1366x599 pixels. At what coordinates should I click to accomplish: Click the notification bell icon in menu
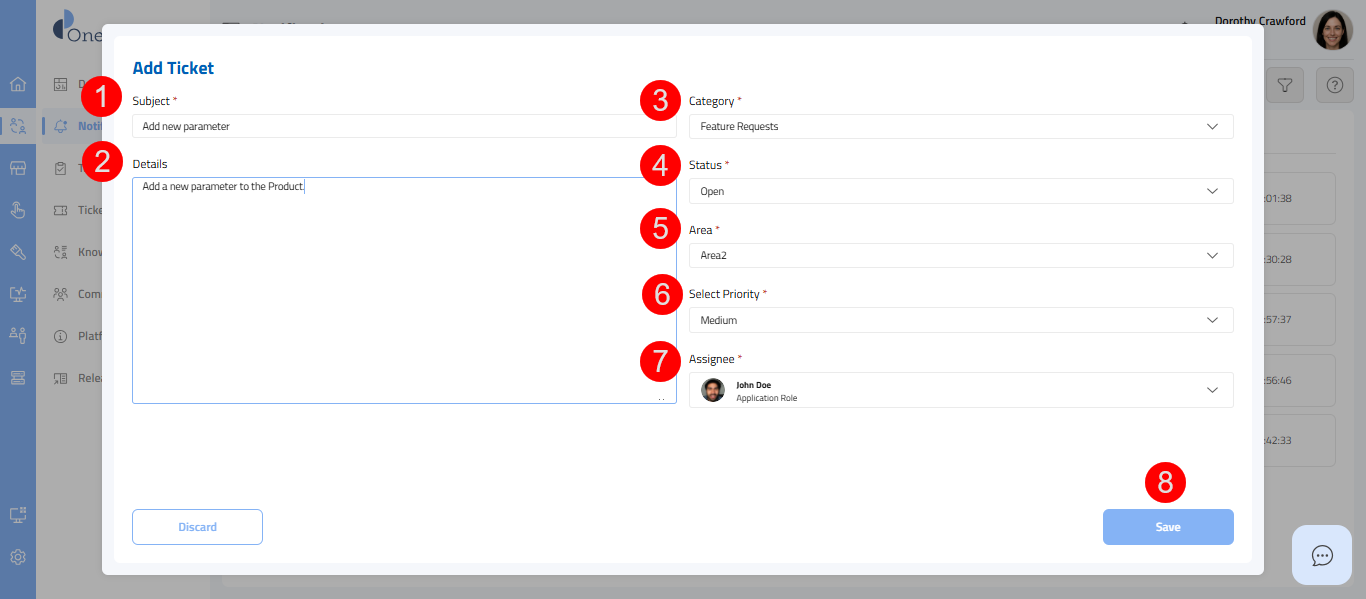(61, 126)
